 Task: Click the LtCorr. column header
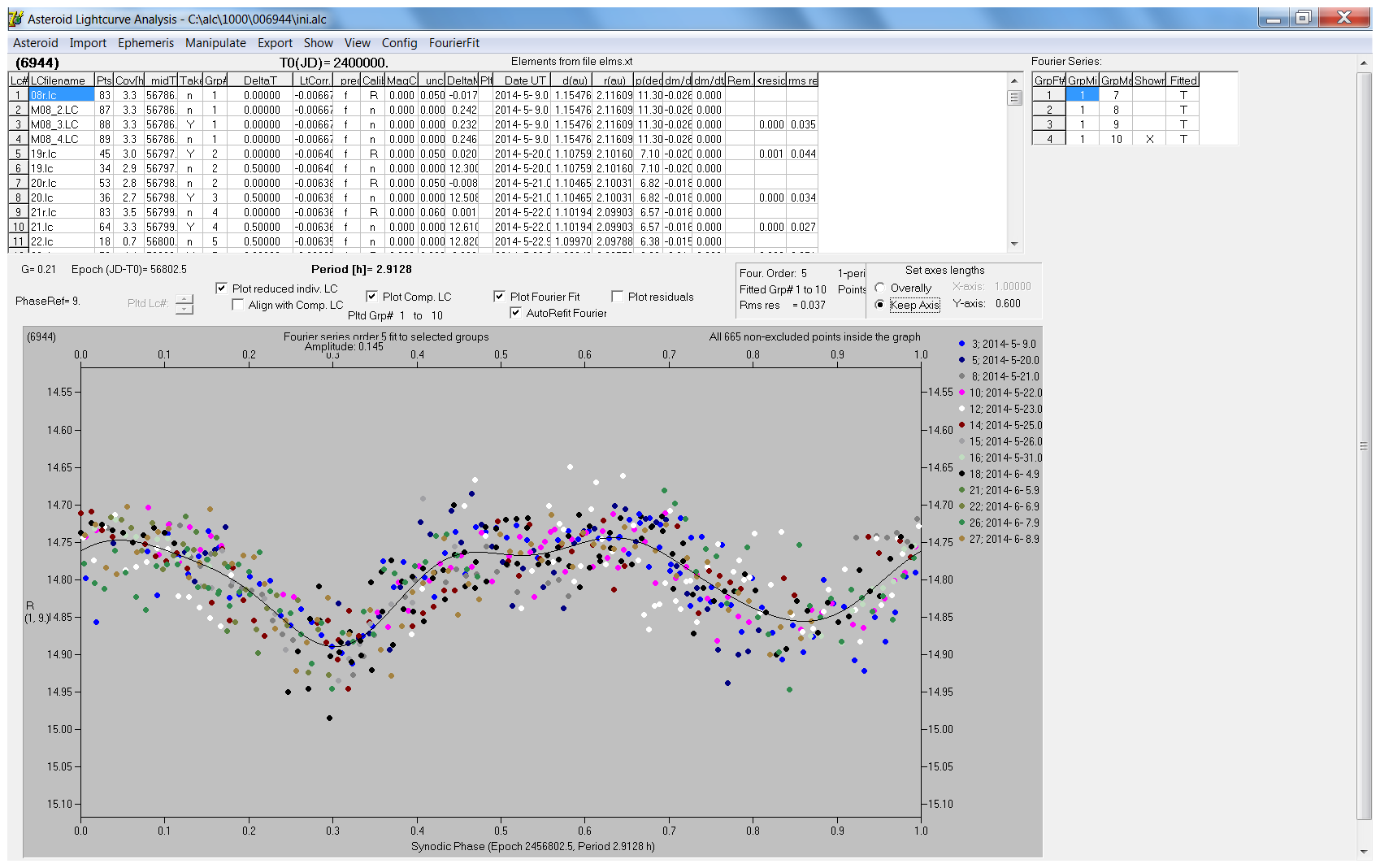pos(314,80)
